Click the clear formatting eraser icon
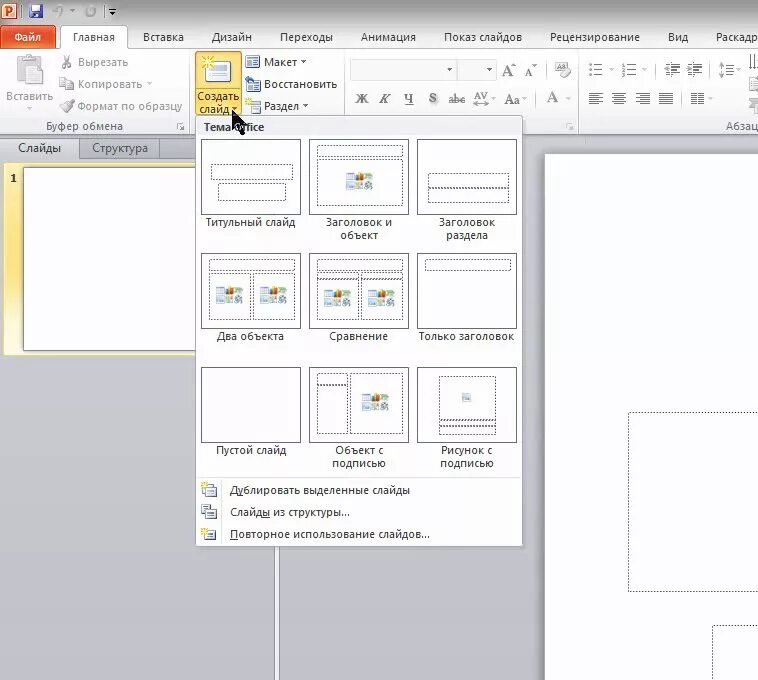The image size is (758, 680). 562,70
